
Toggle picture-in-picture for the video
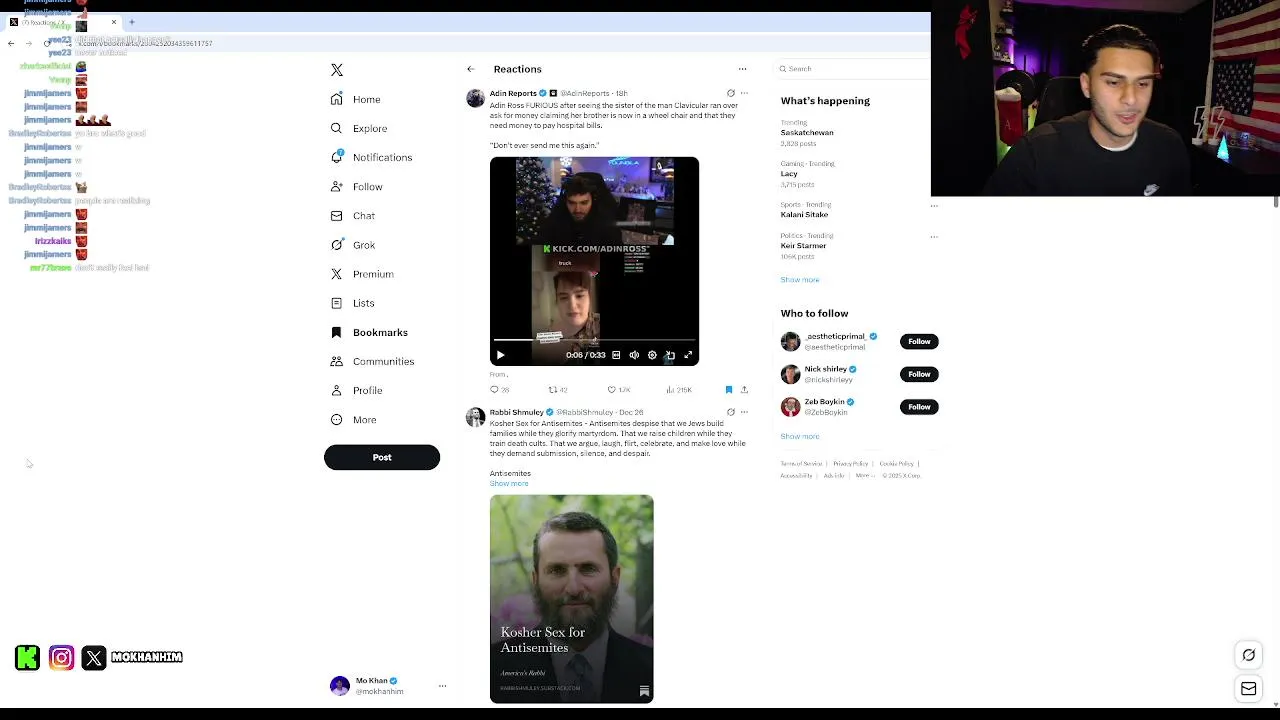point(670,355)
